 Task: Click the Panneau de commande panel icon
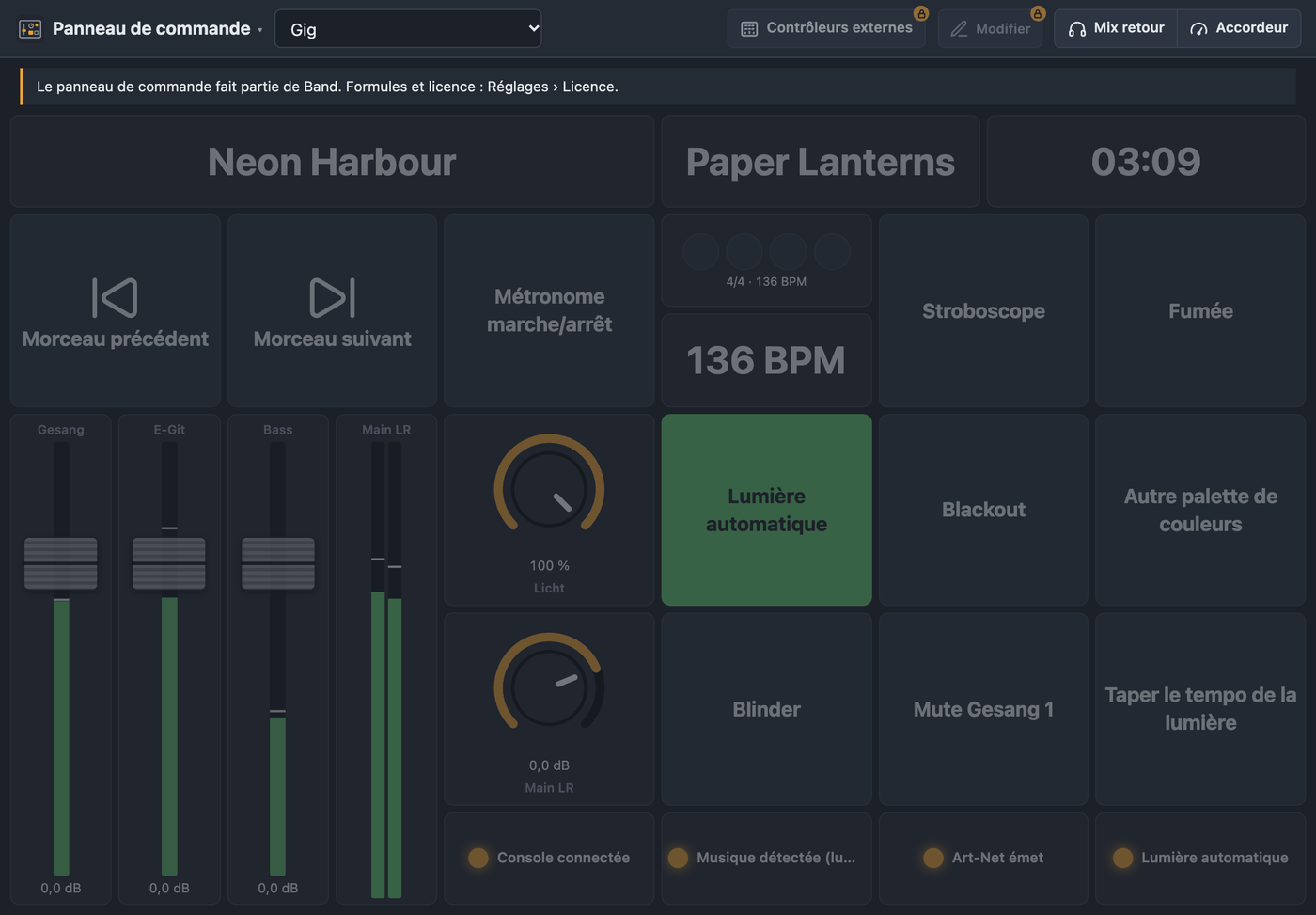tap(30, 29)
